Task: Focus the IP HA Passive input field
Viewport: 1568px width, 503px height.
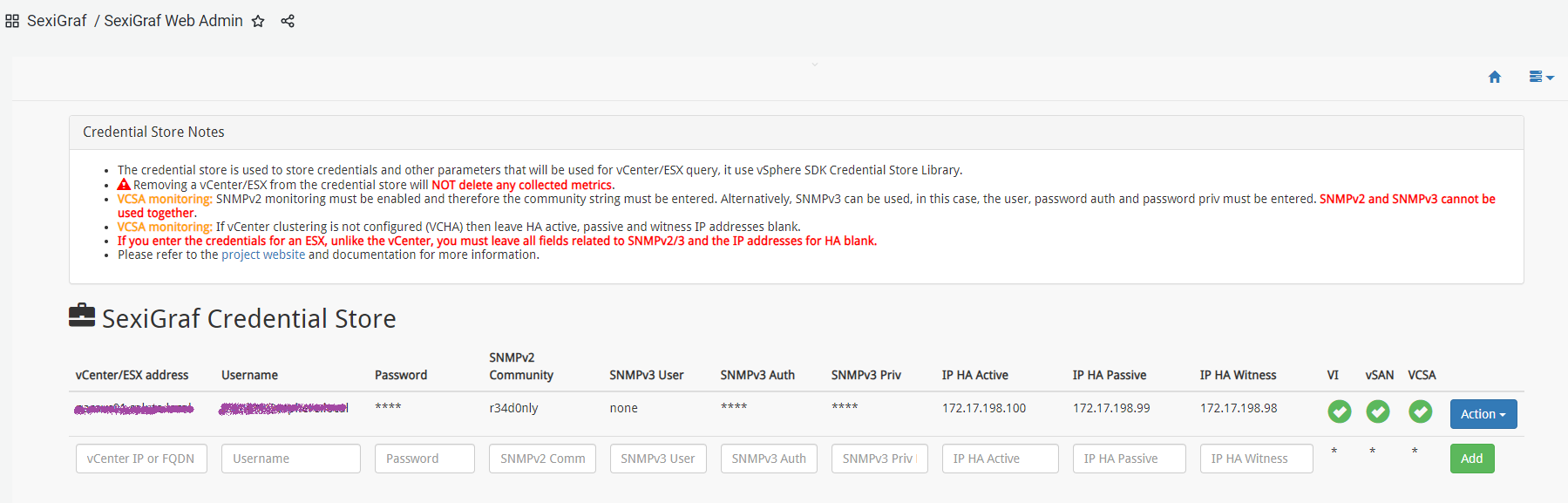Action: [1130, 459]
